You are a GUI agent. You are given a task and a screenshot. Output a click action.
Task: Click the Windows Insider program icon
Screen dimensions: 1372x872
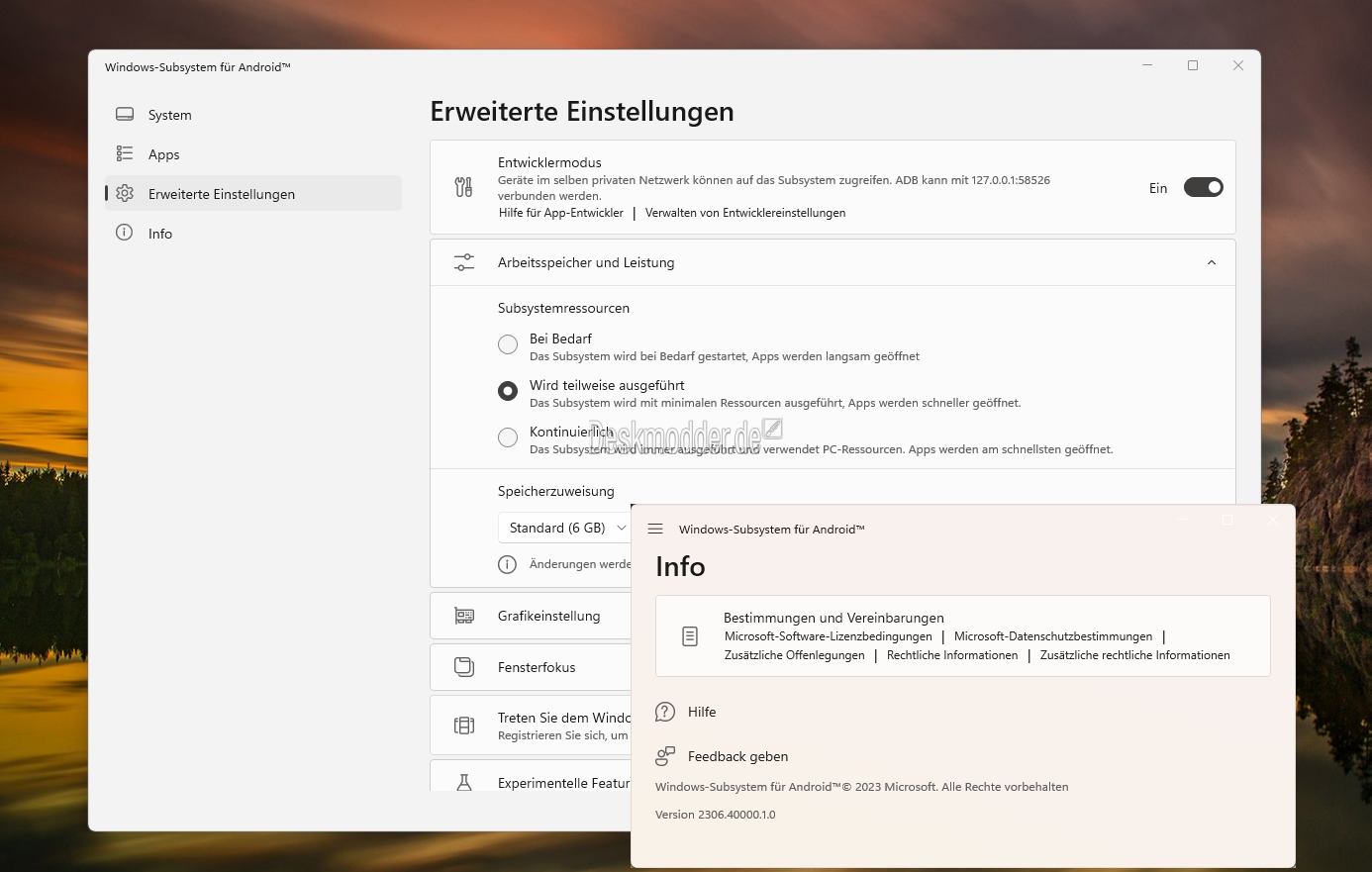click(x=463, y=726)
